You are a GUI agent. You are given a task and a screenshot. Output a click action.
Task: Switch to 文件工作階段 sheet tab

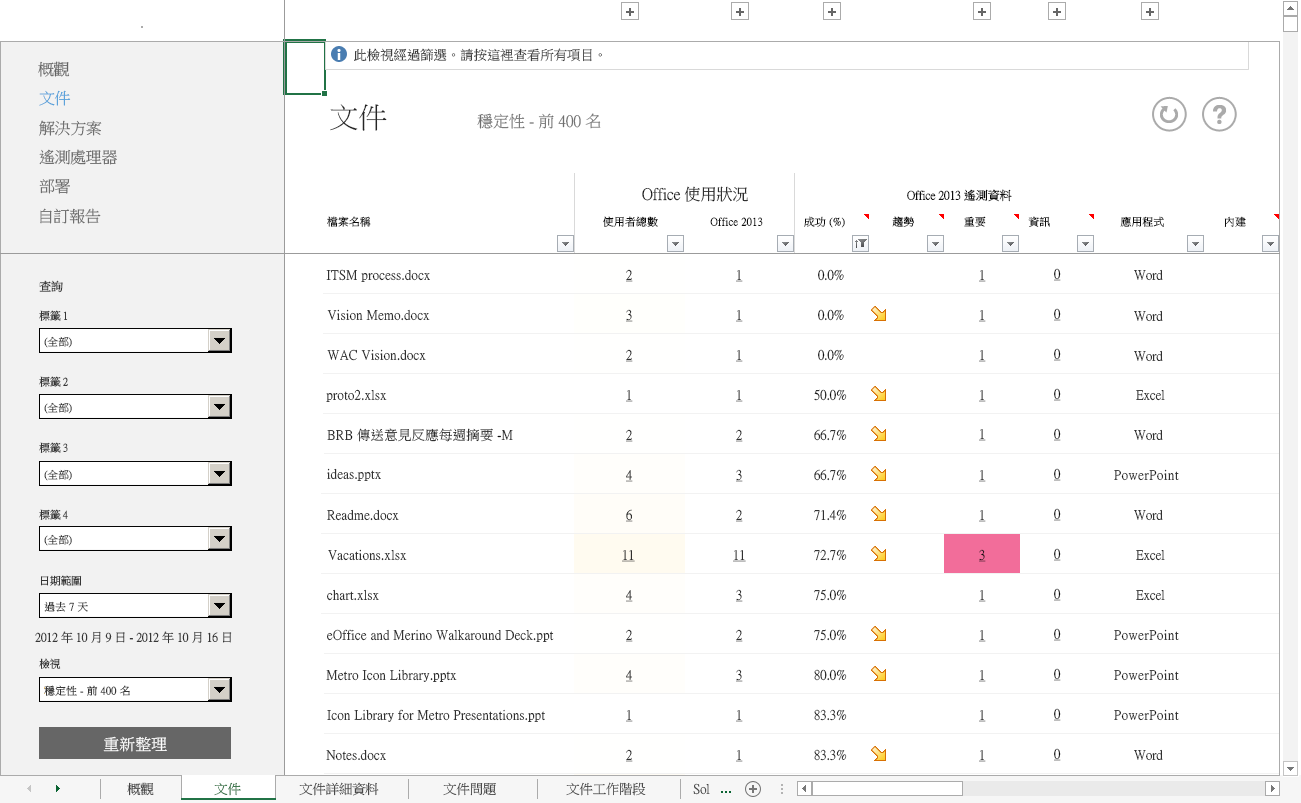click(606, 789)
